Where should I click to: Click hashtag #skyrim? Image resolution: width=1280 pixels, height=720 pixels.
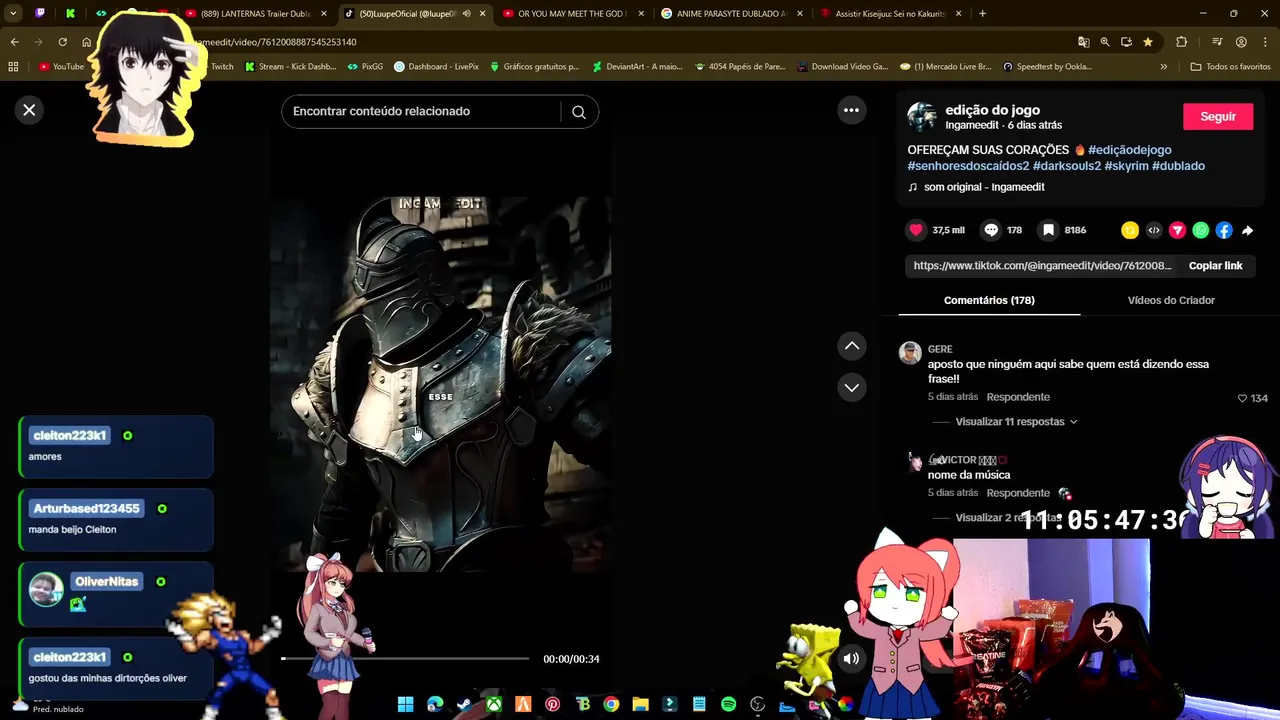coord(1126,166)
